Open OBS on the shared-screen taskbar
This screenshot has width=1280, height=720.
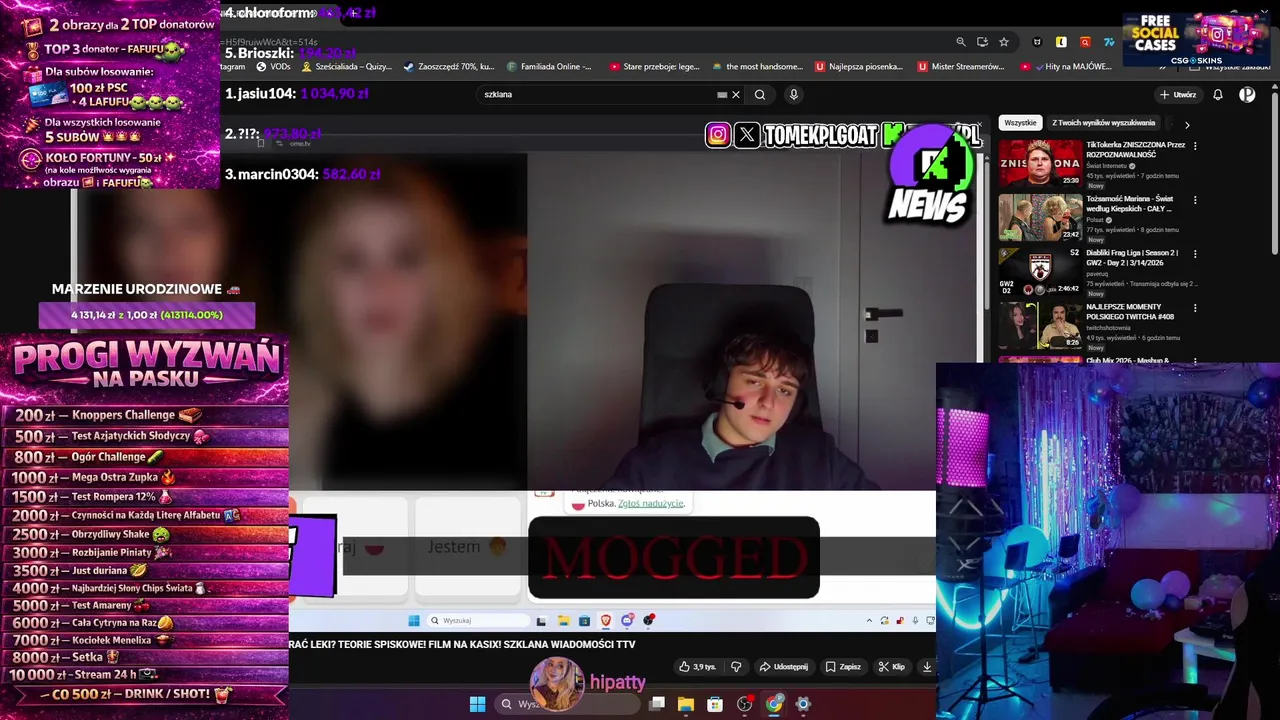click(648, 621)
